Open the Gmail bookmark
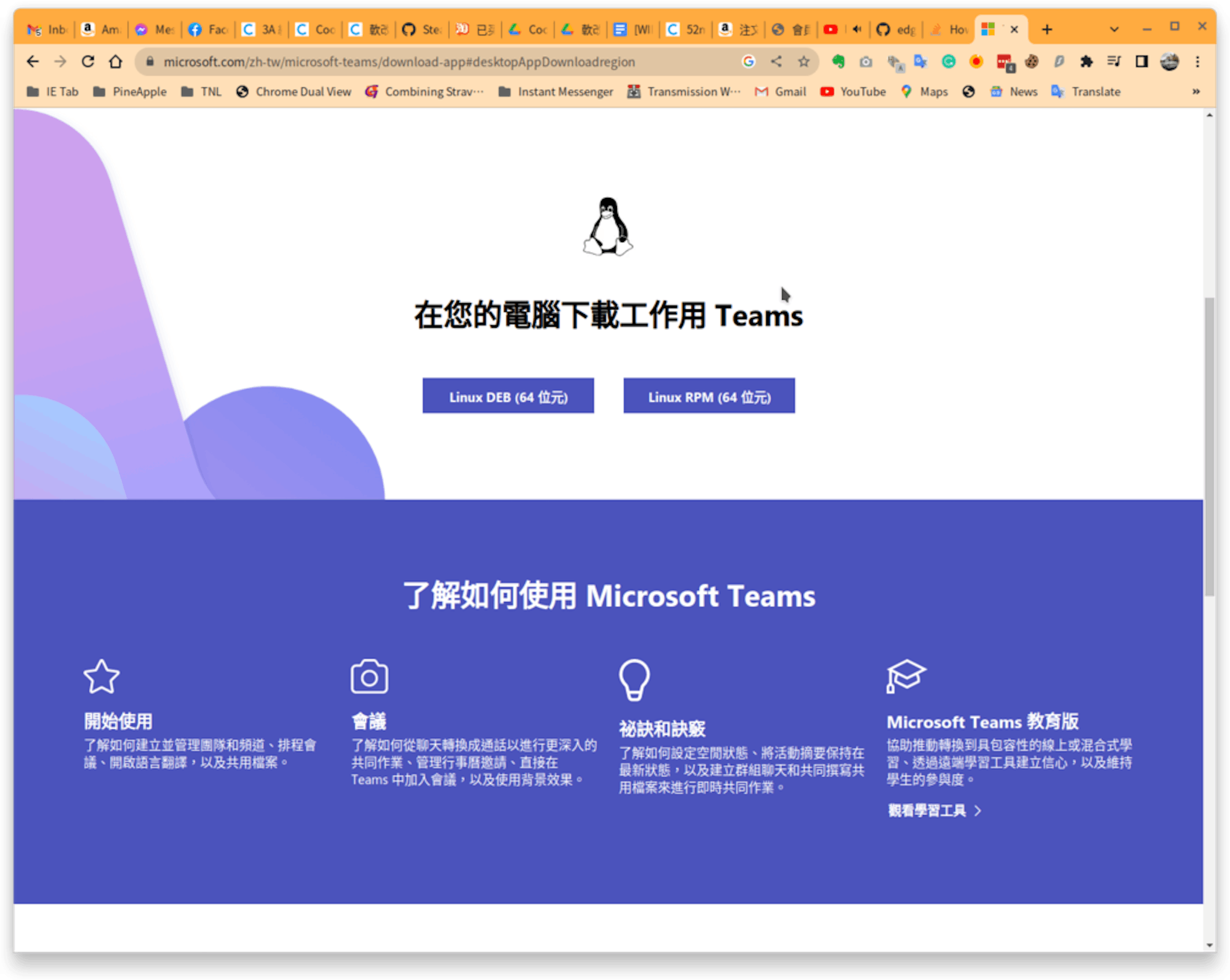Screen dimensions: 1230x980 780,92
